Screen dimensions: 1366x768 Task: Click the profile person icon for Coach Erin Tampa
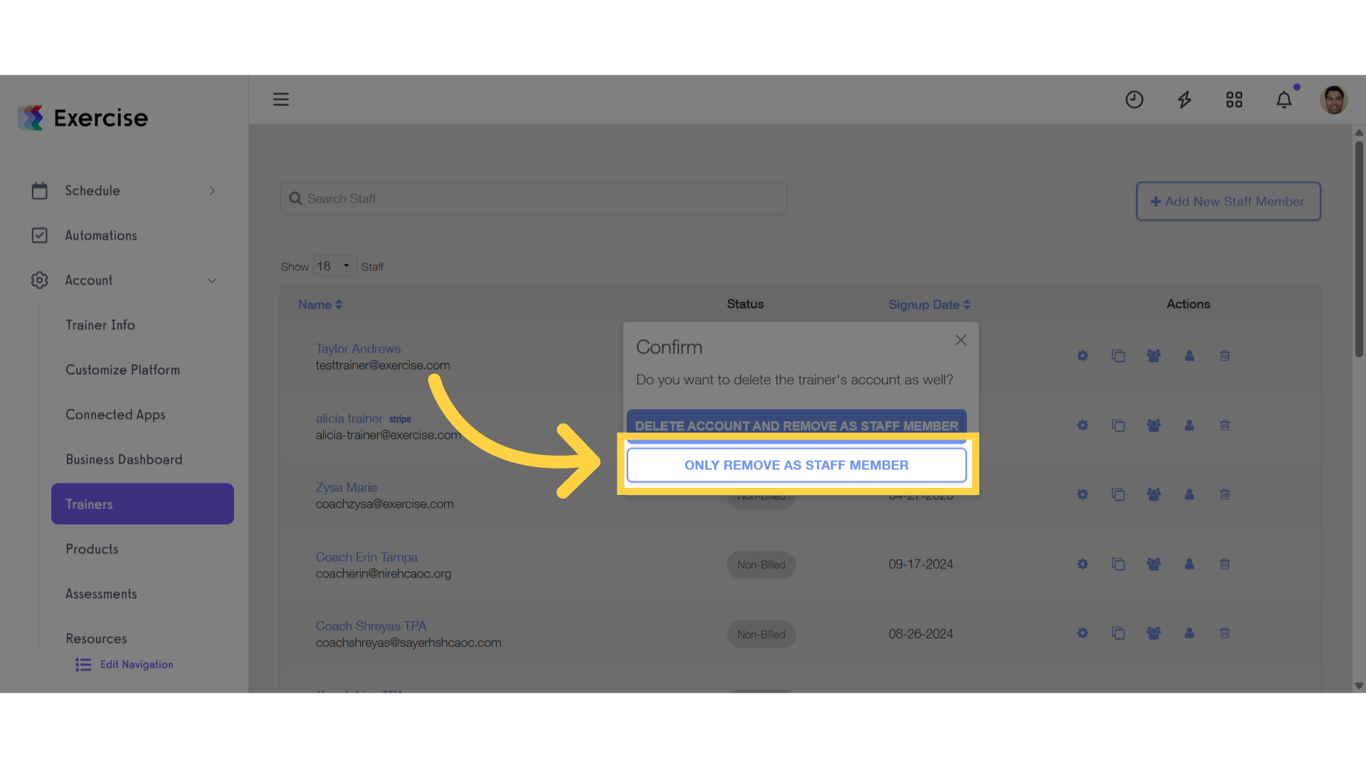coord(1189,563)
